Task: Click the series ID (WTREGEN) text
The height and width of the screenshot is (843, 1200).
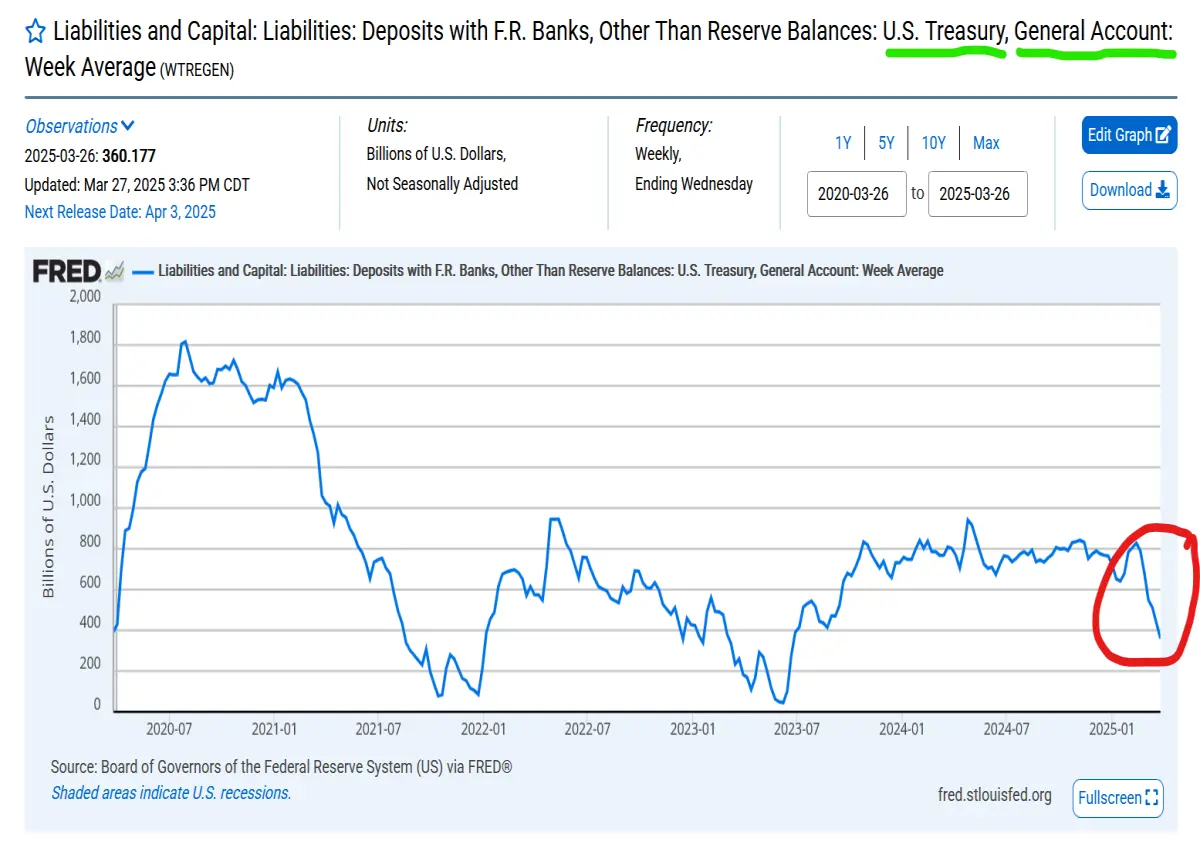Action: tap(197, 71)
